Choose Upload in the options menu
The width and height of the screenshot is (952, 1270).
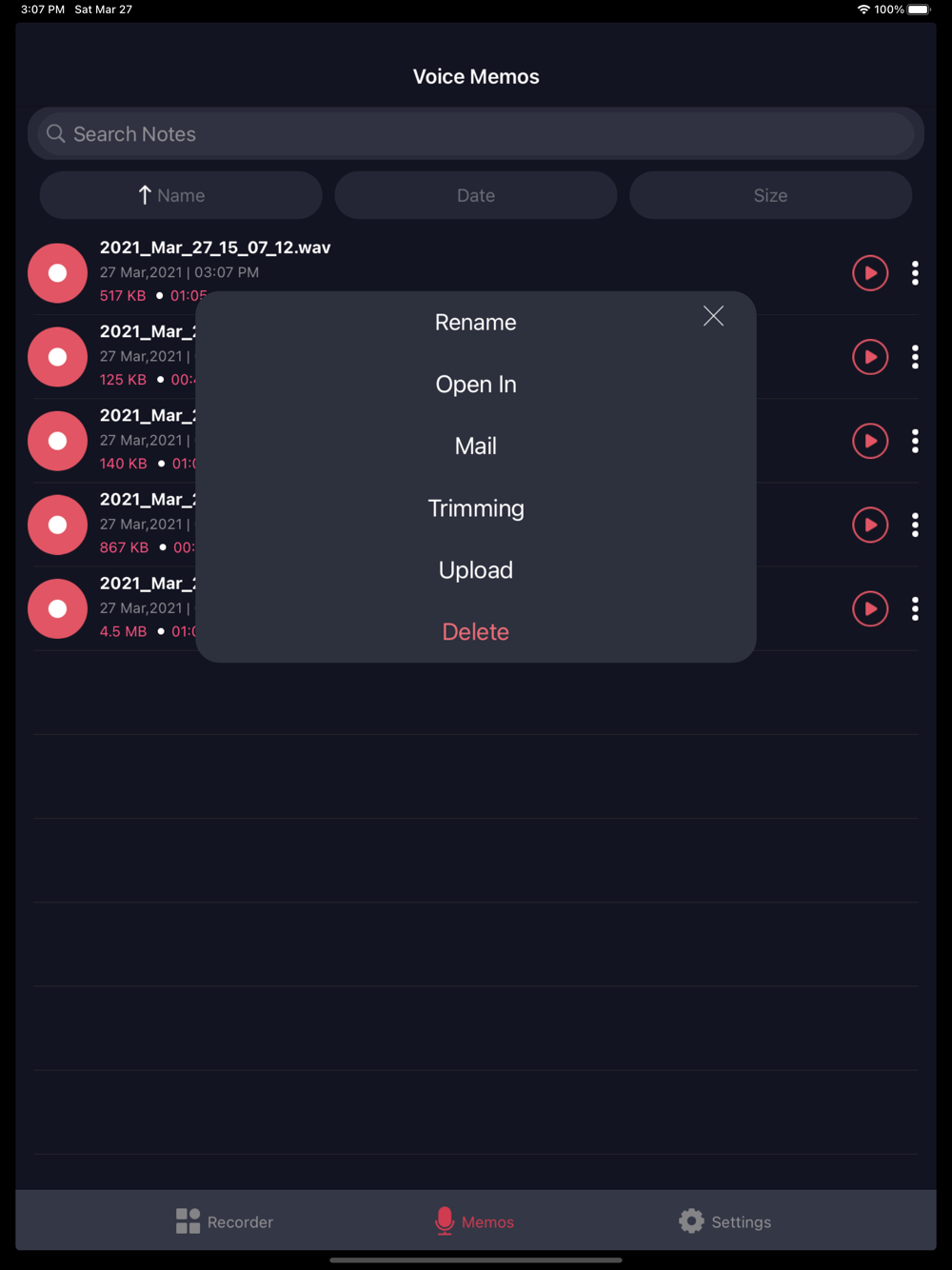tap(476, 569)
